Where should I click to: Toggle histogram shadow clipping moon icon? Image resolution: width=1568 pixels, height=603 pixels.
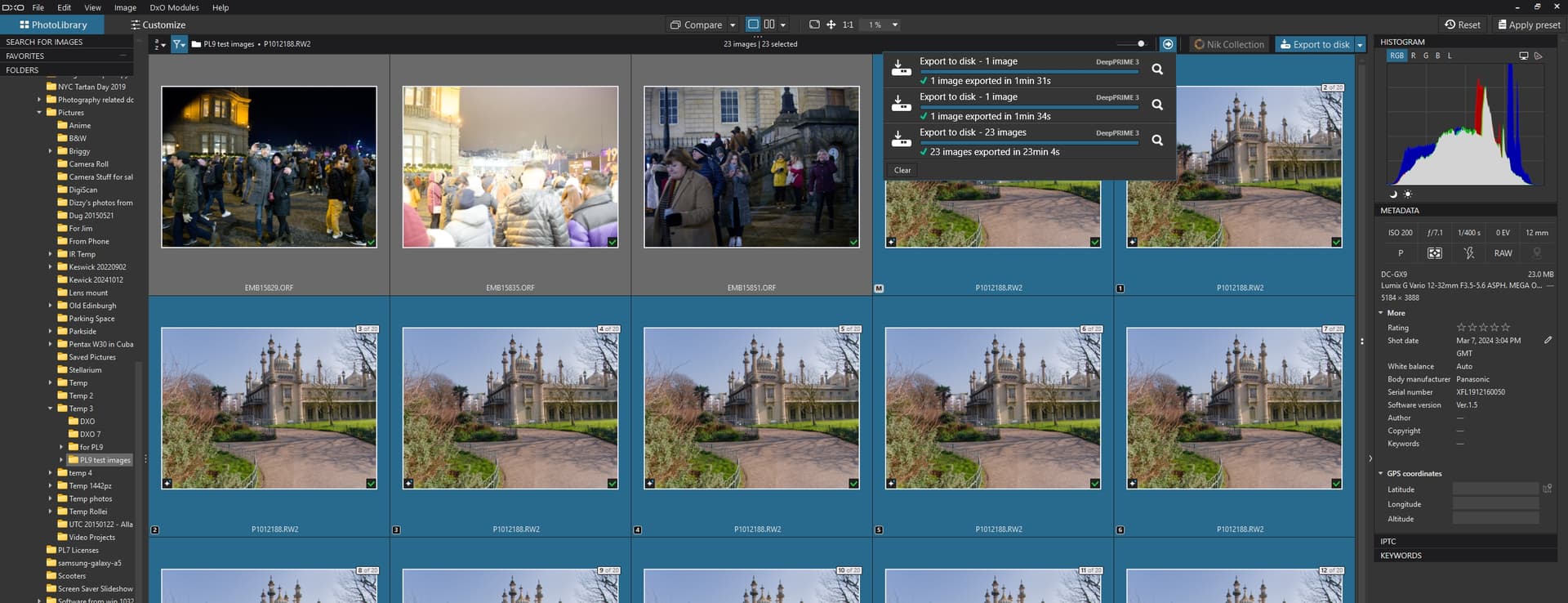[1393, 194]
